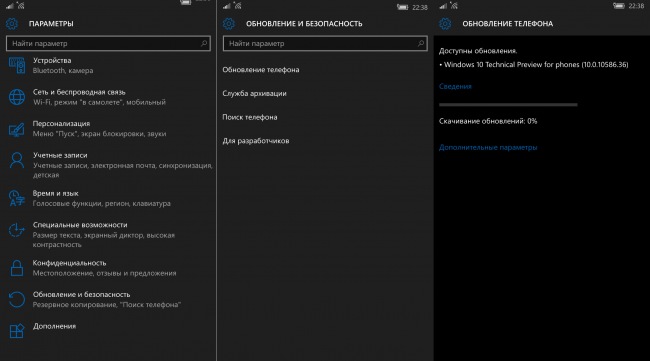
Task: Open the Обновление и безопасность category label
Action: [x=81, y=294]
